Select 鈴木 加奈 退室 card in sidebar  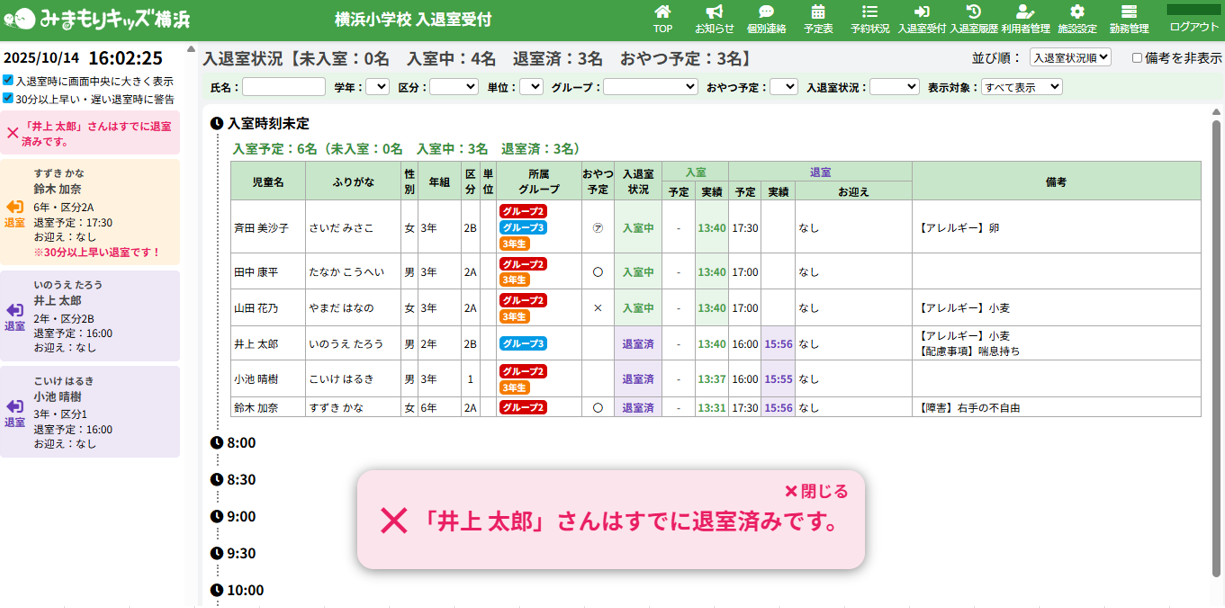(90, 211)
